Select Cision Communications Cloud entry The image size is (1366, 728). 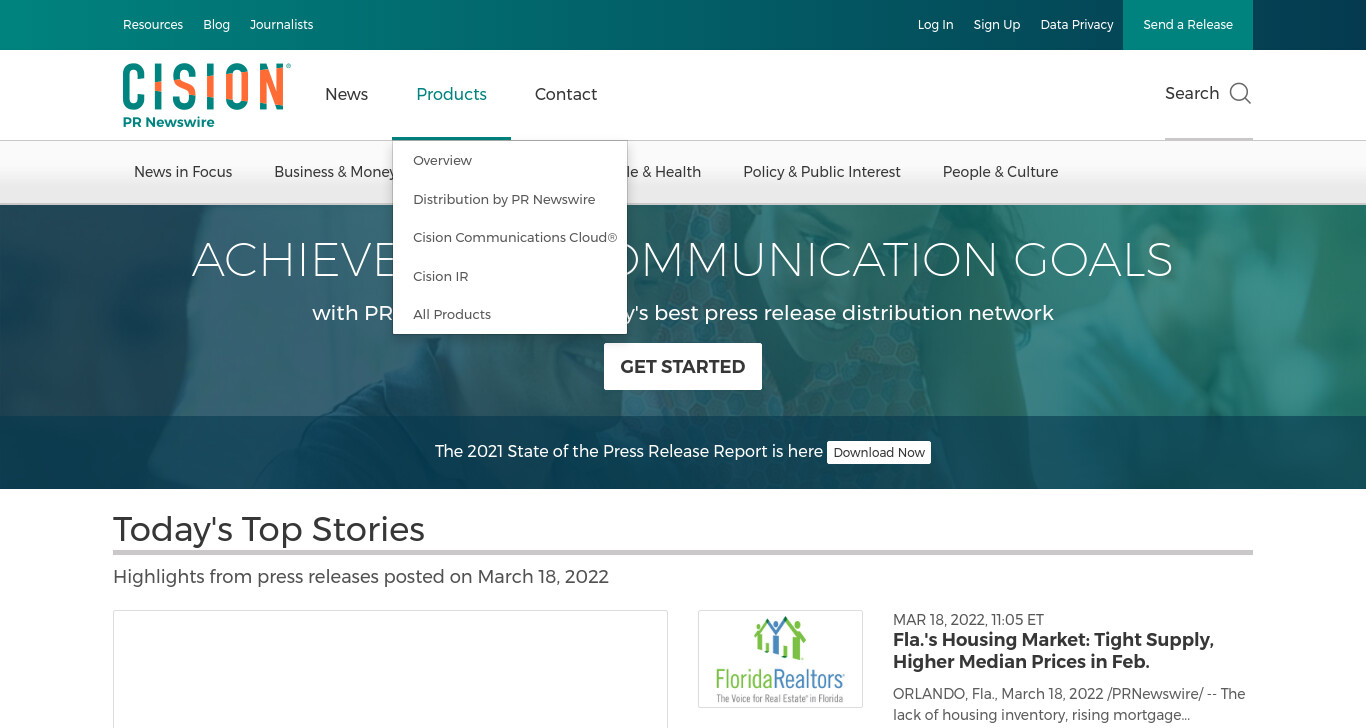click(515, 238)
